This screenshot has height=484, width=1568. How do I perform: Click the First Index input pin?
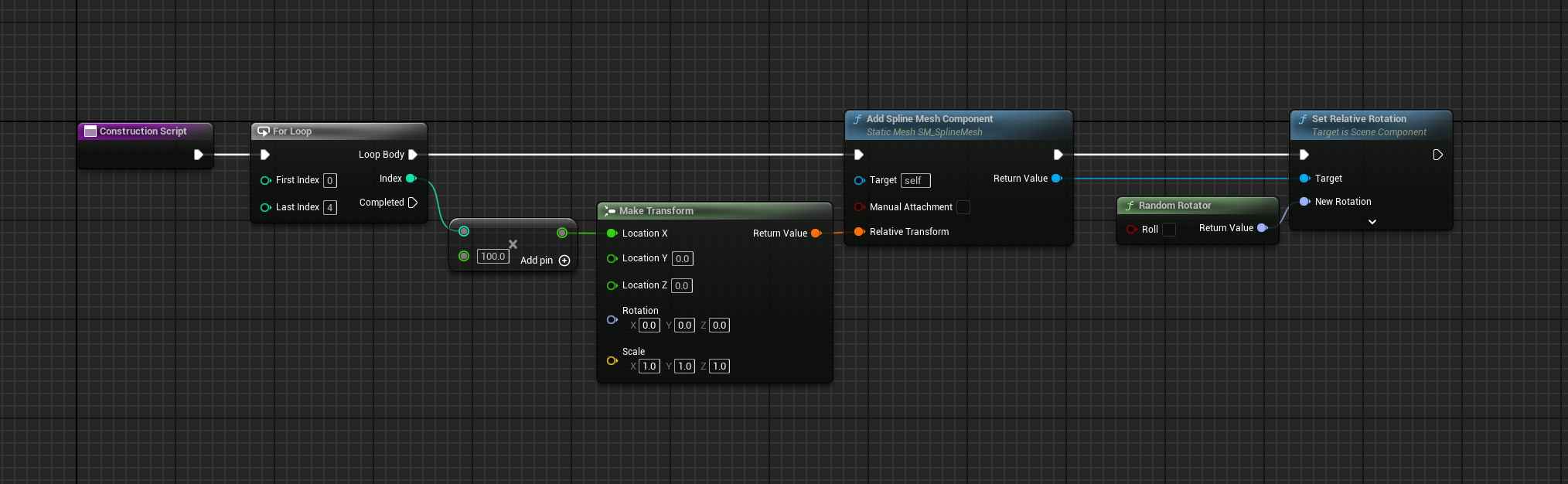(266, 180)
